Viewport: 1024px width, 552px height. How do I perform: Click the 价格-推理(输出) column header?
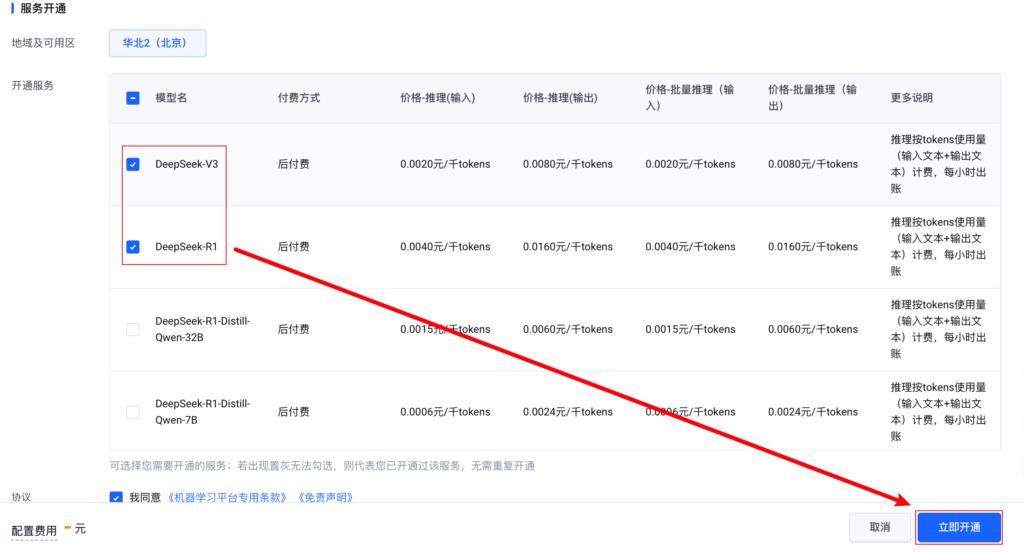pos(560,98)
